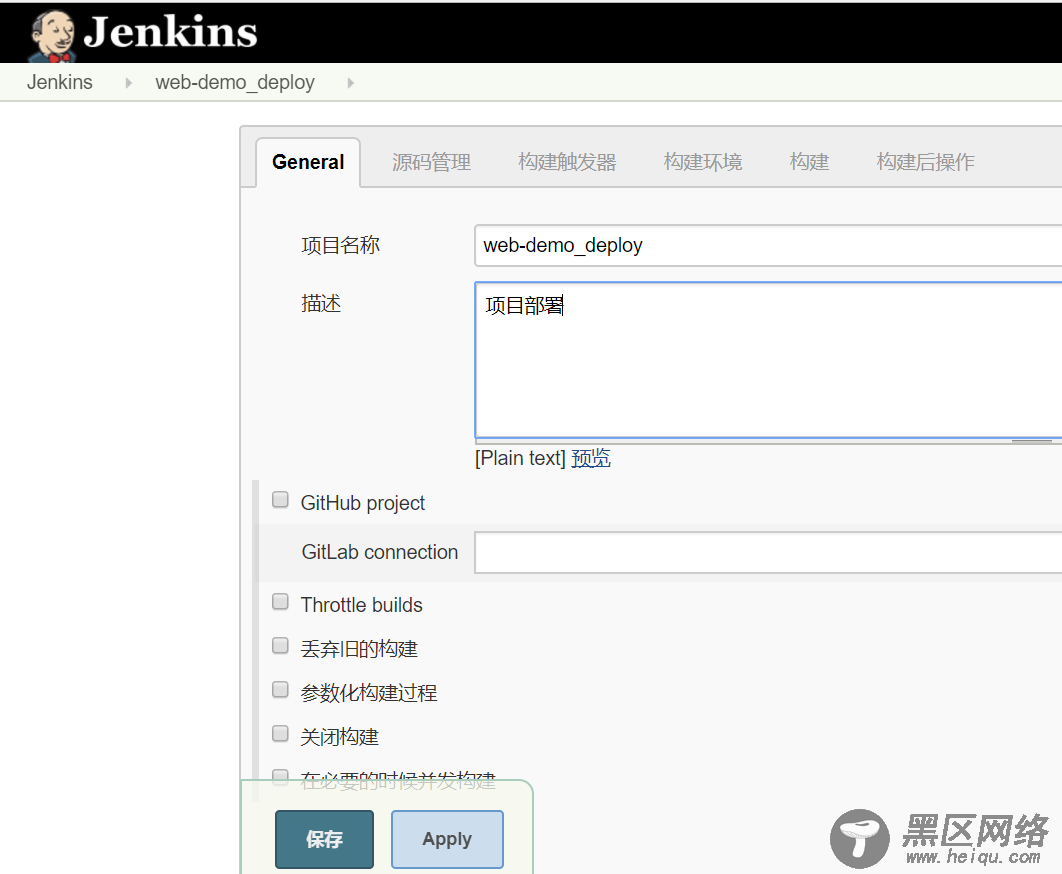Click the 项目名称 input field
This screenshot has height=874, width=1062.
(x=768, y=245)
